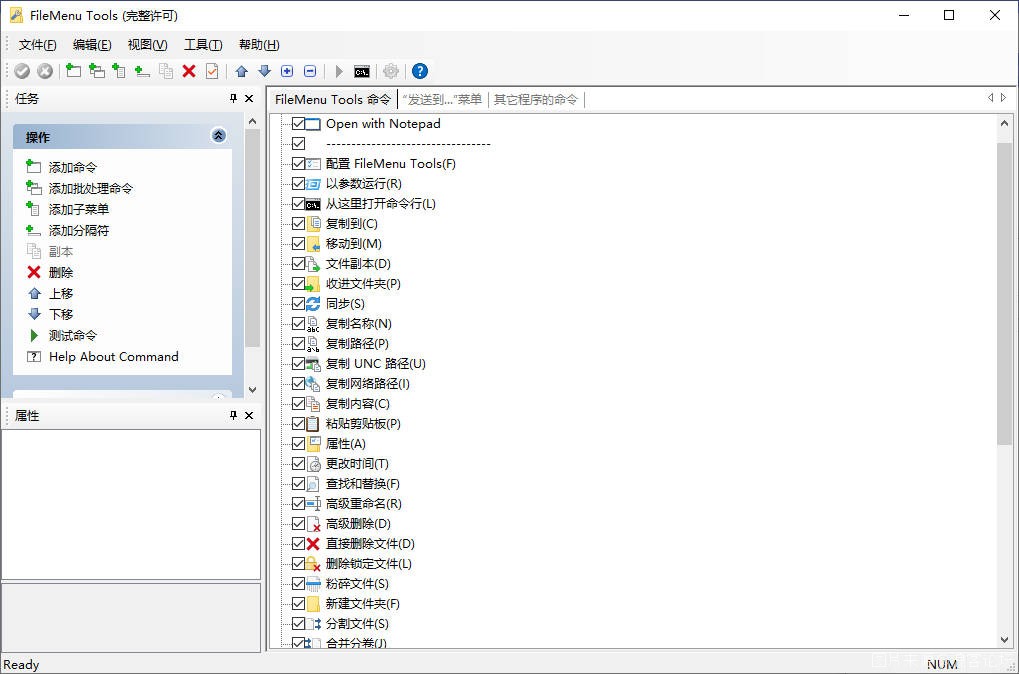The height and width of the screenshot is (674, 1019).
Task: Click the 更改时间(T) clock icon
Action: click(x=313, y=464)
